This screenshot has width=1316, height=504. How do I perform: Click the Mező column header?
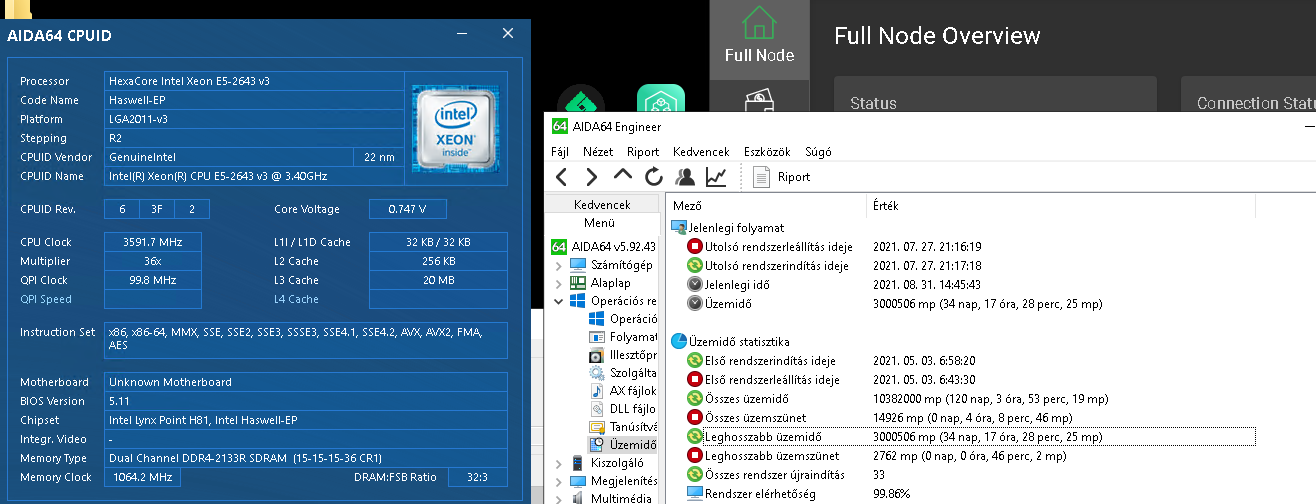[x=766, y=205]
